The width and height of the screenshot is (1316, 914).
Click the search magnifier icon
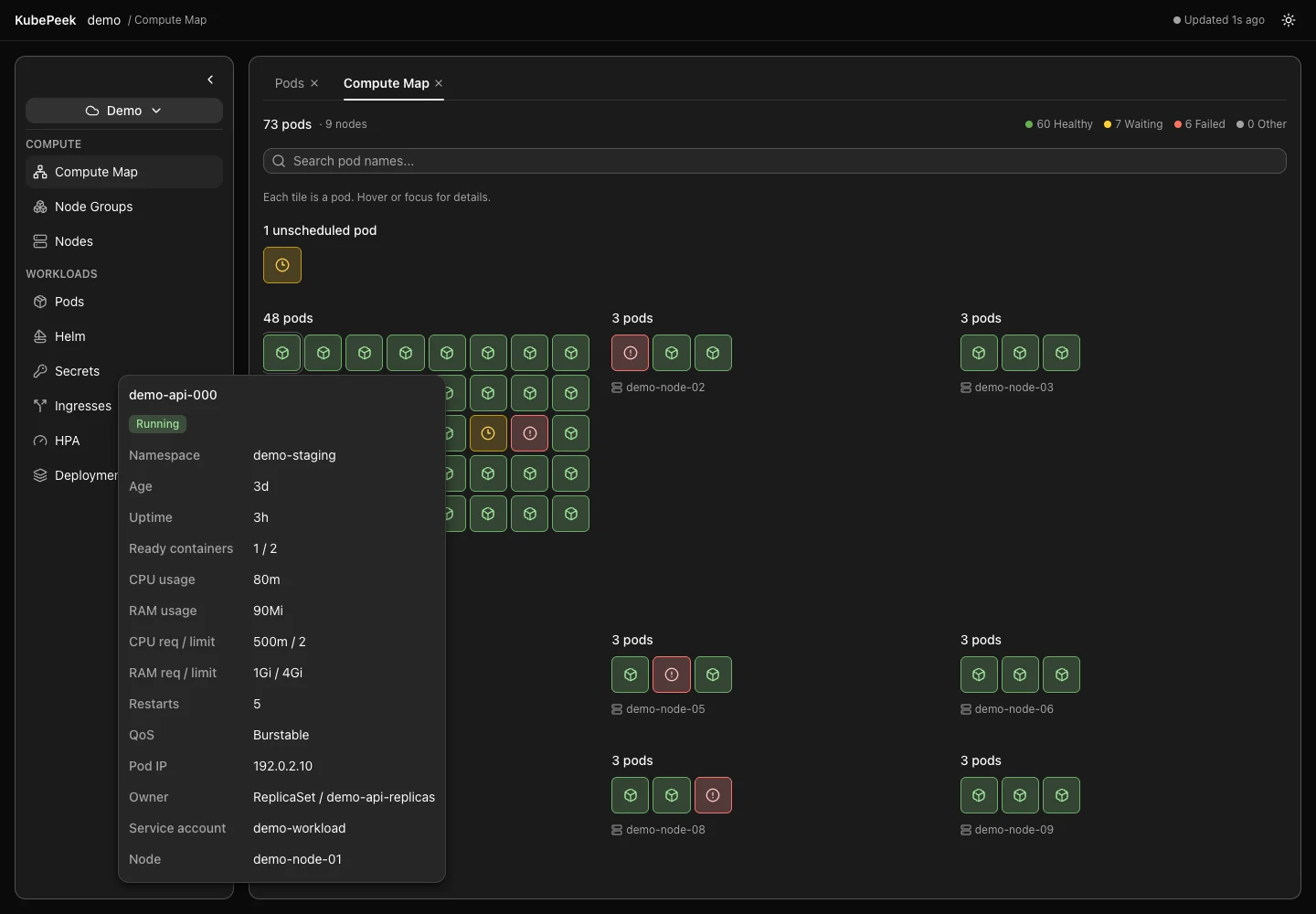279,161
